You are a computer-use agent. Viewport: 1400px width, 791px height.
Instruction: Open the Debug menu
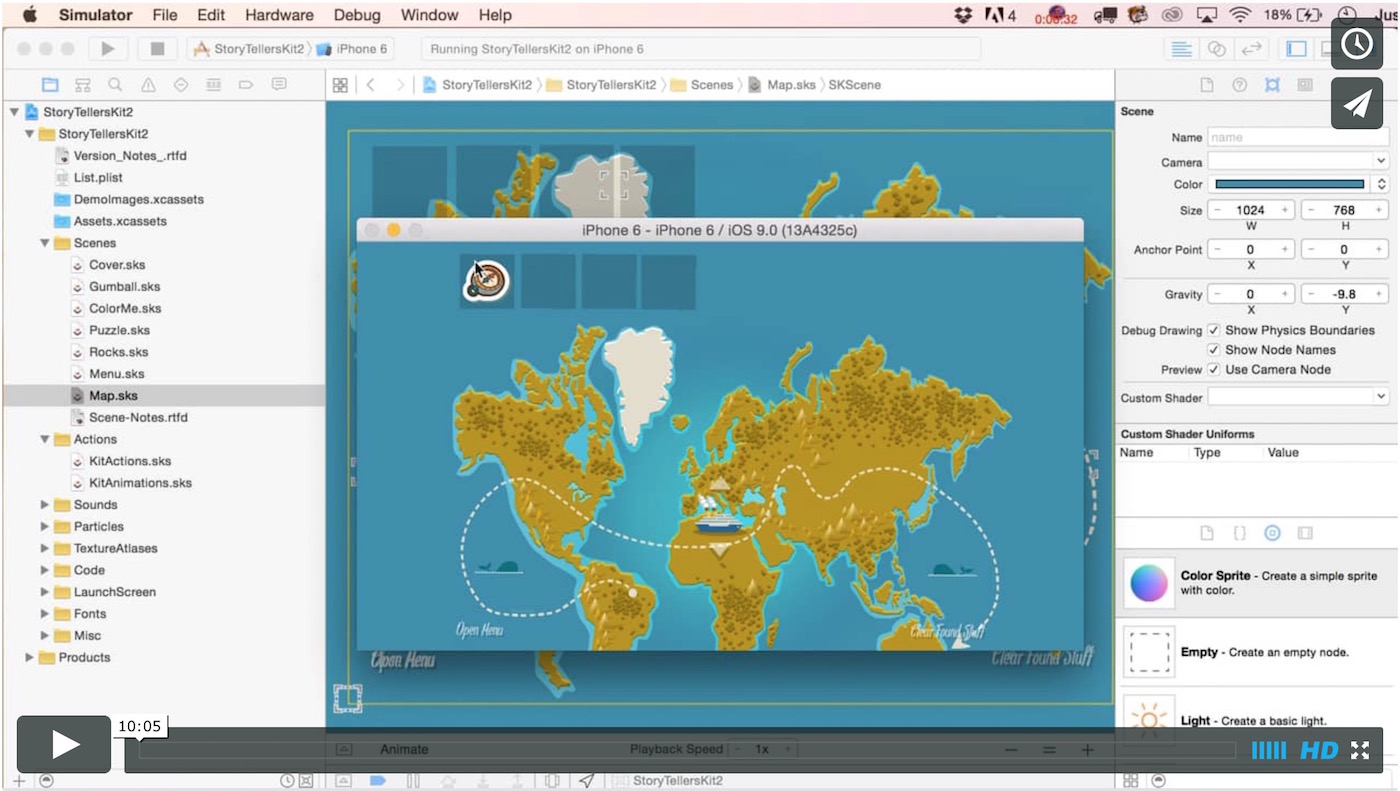pyautogui.click(x=357, y=15)
